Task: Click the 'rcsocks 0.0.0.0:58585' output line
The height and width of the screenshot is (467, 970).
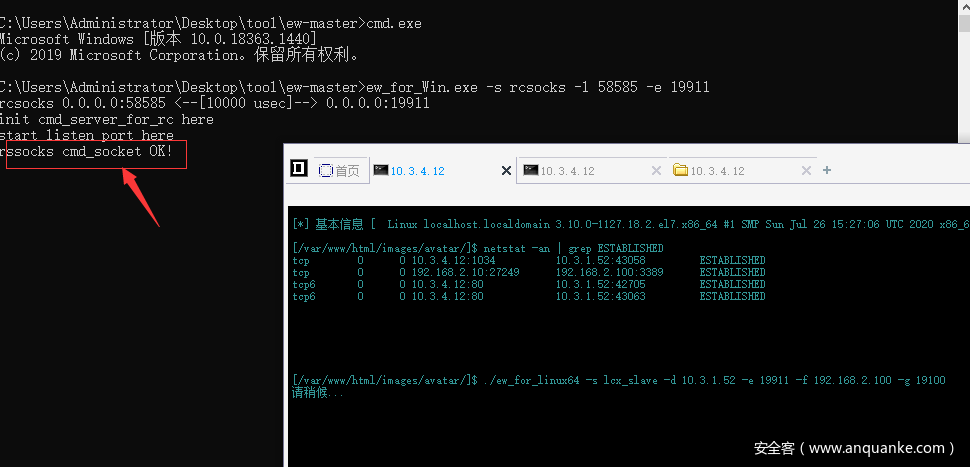Action: [x=214, y=103]
